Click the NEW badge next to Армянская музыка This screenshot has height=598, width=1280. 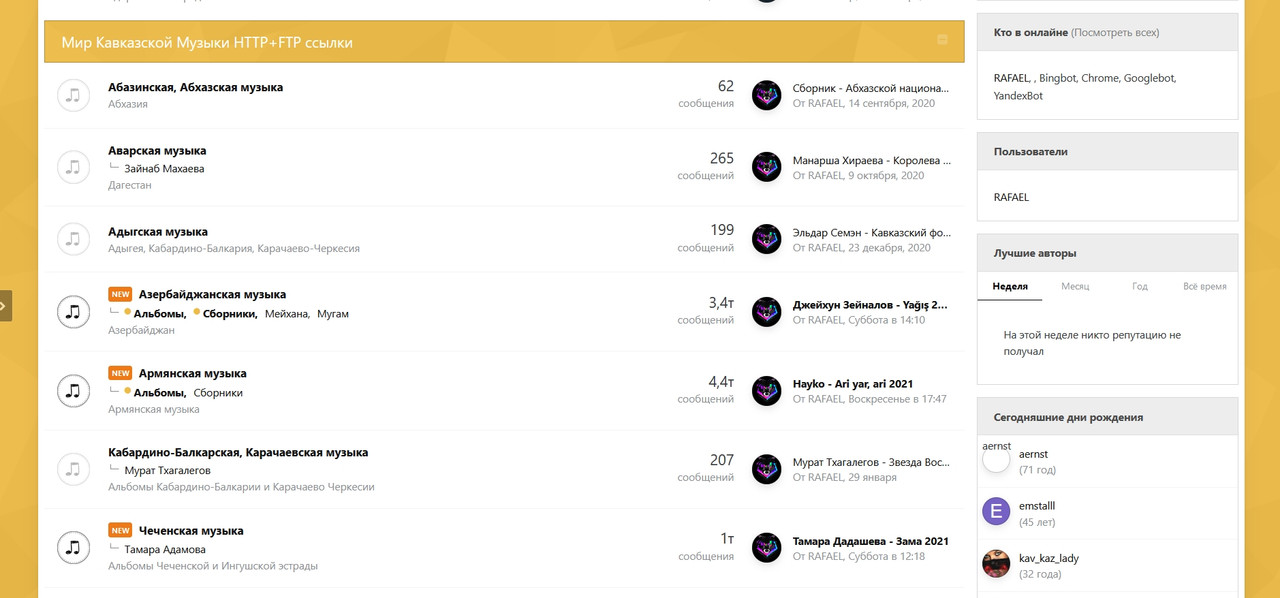120,373
